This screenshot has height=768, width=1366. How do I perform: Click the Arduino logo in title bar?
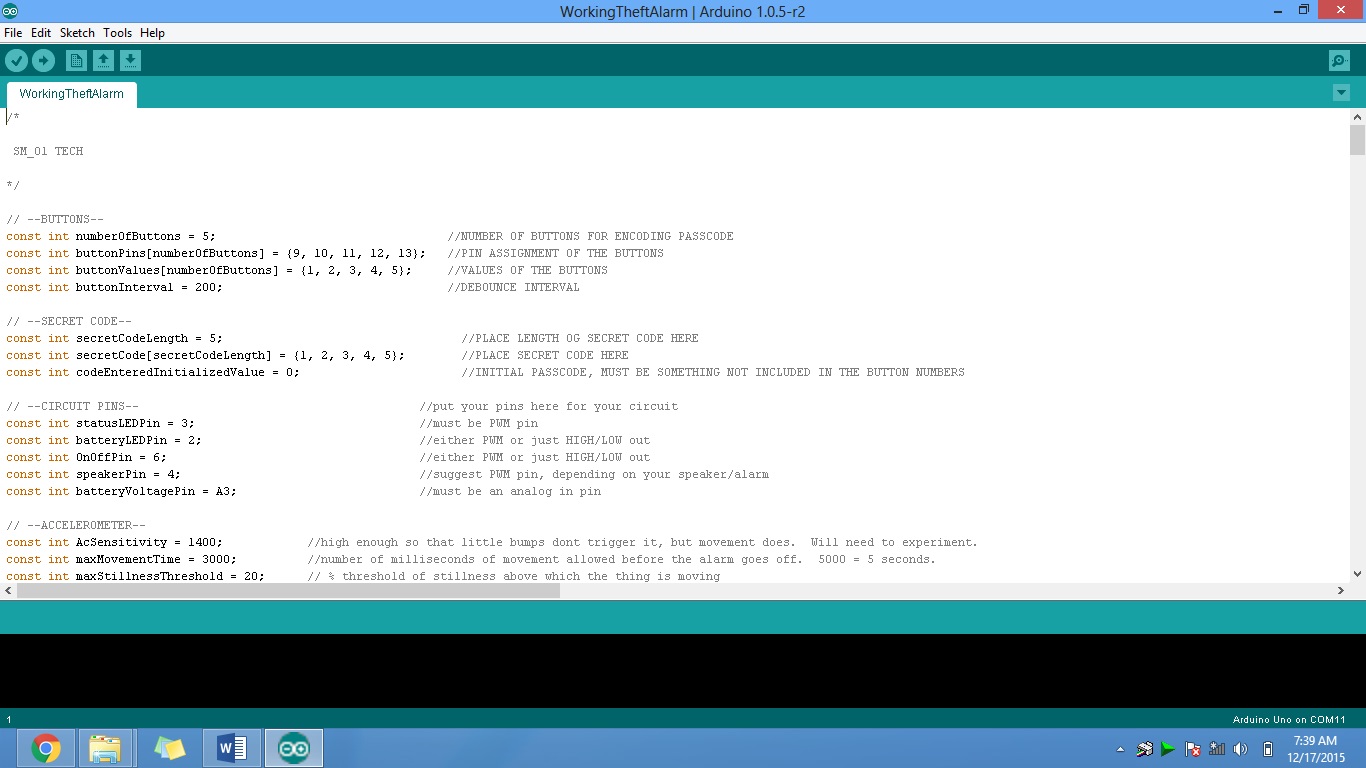[10, 10]
